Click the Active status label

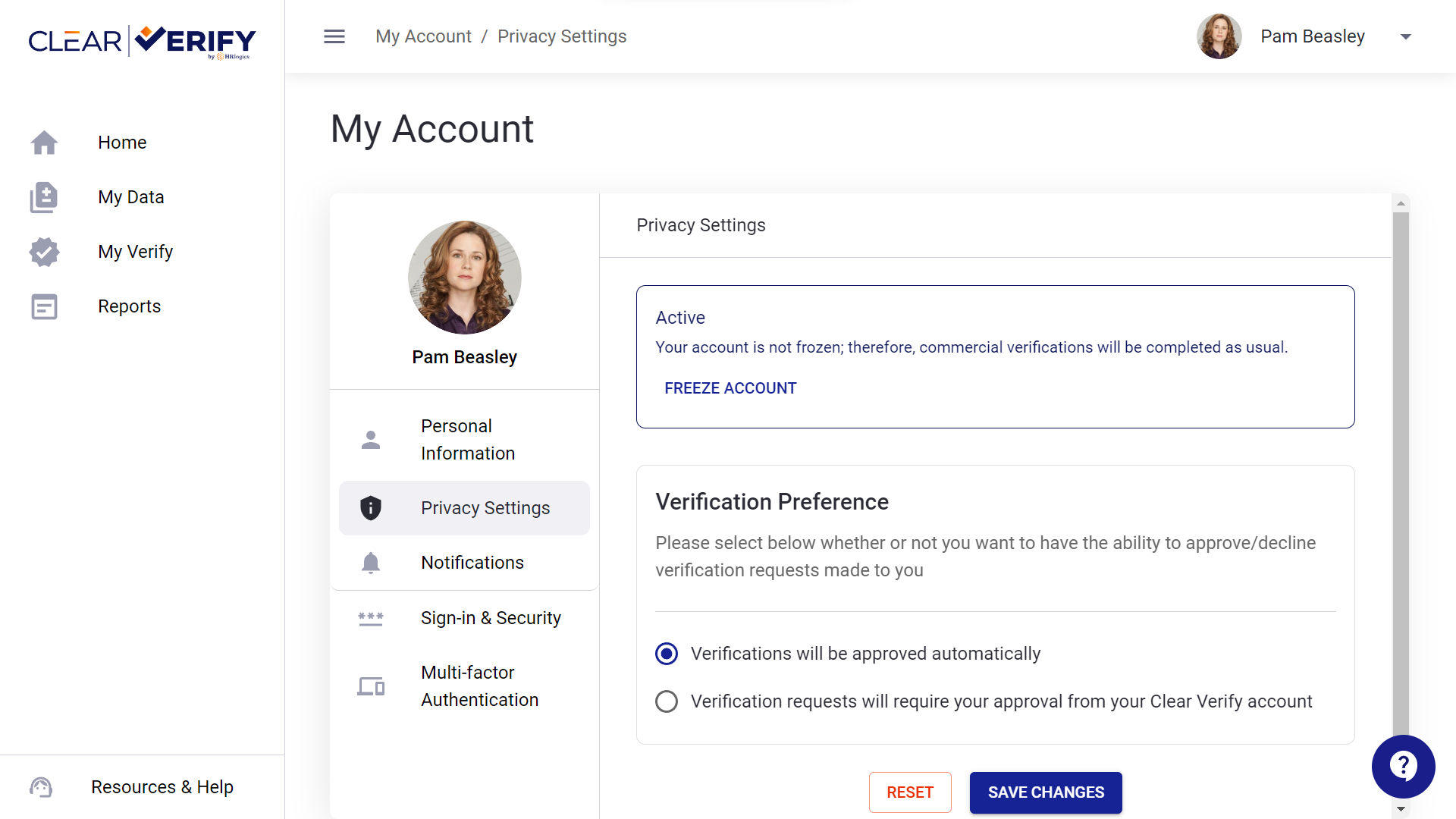pyautogui.click(x=680, y=318)
